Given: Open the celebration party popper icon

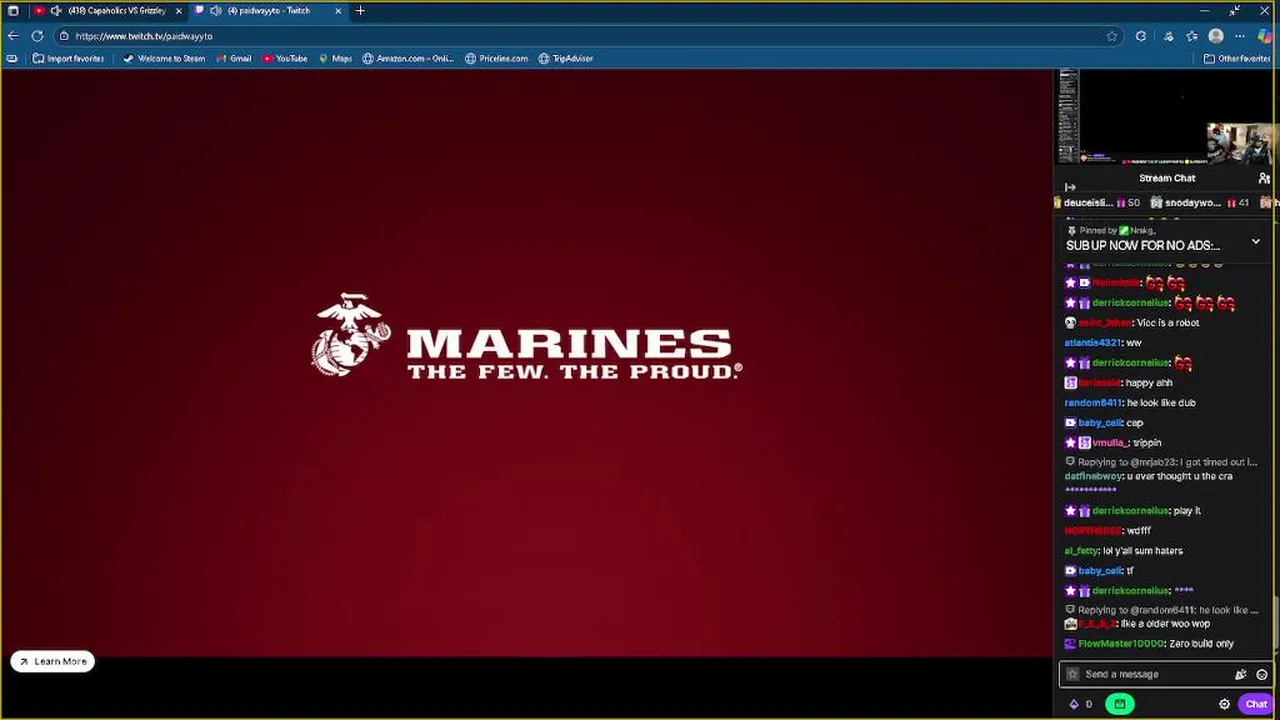Looking at the screenshot, I should pos(1241,674).
